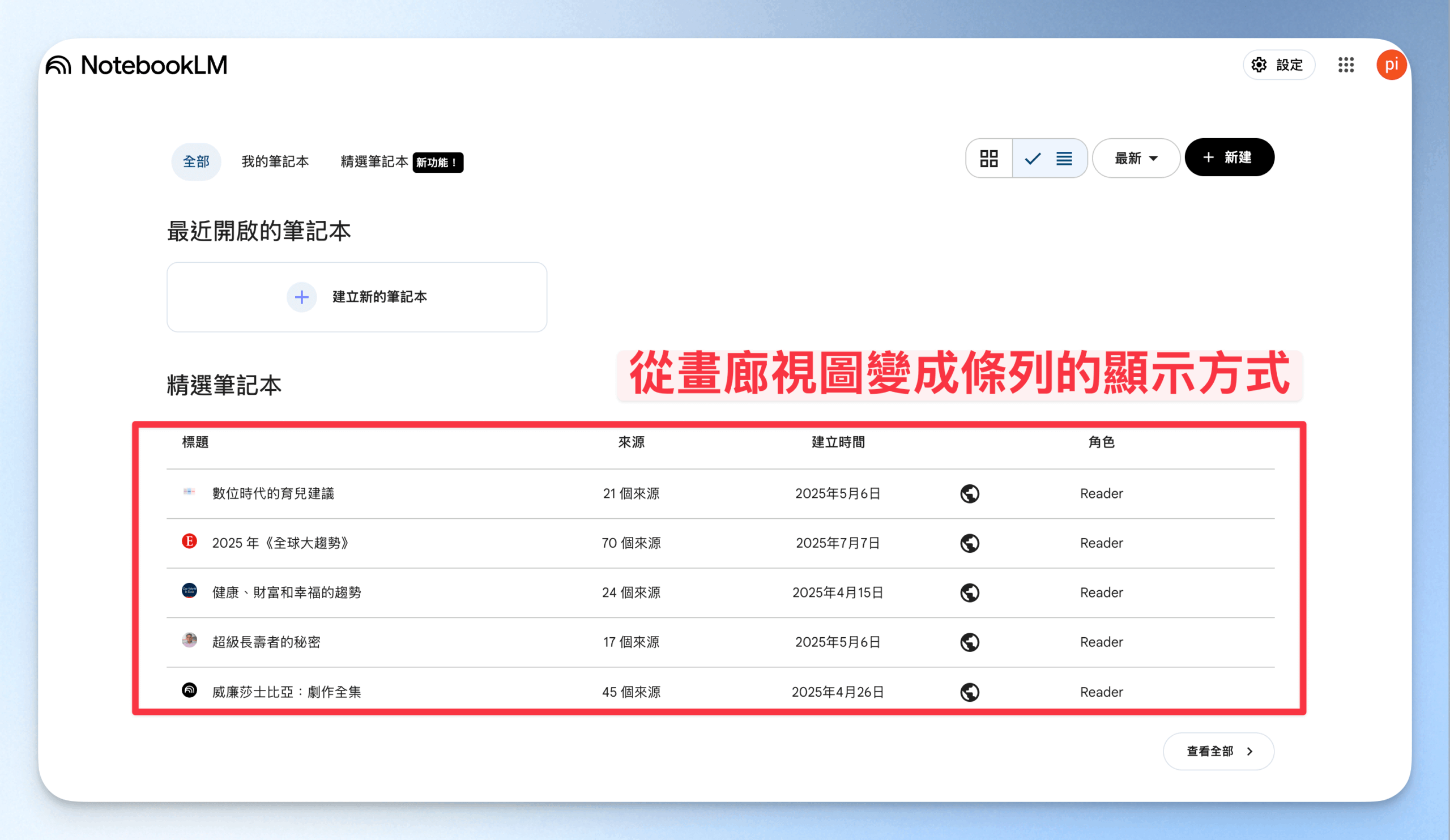Open 健康、財富和幸福的趨勢 notebook row
The image size is (1450, 840).
tap(720, 592)
